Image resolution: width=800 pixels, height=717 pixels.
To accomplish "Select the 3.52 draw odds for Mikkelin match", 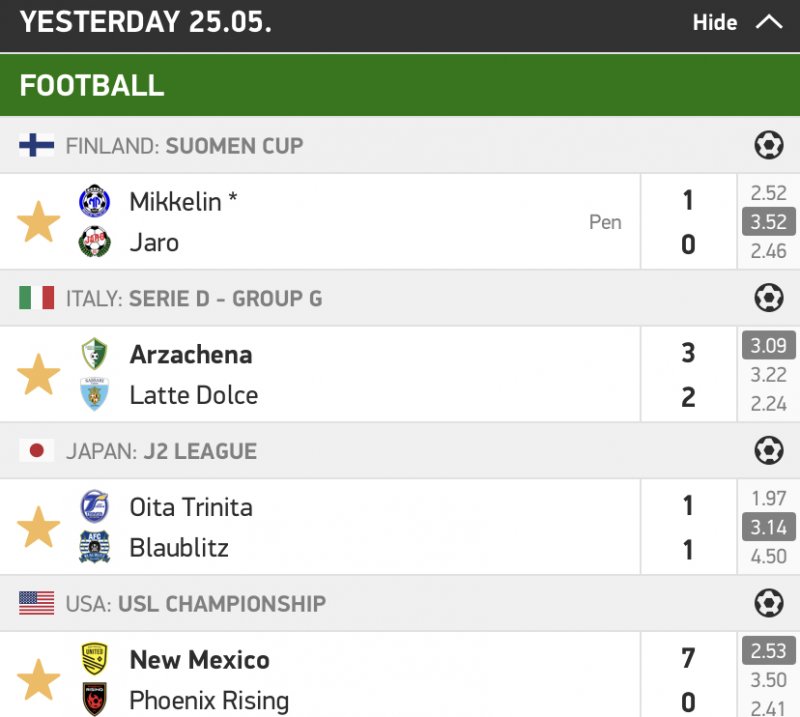I will point(768,222).
